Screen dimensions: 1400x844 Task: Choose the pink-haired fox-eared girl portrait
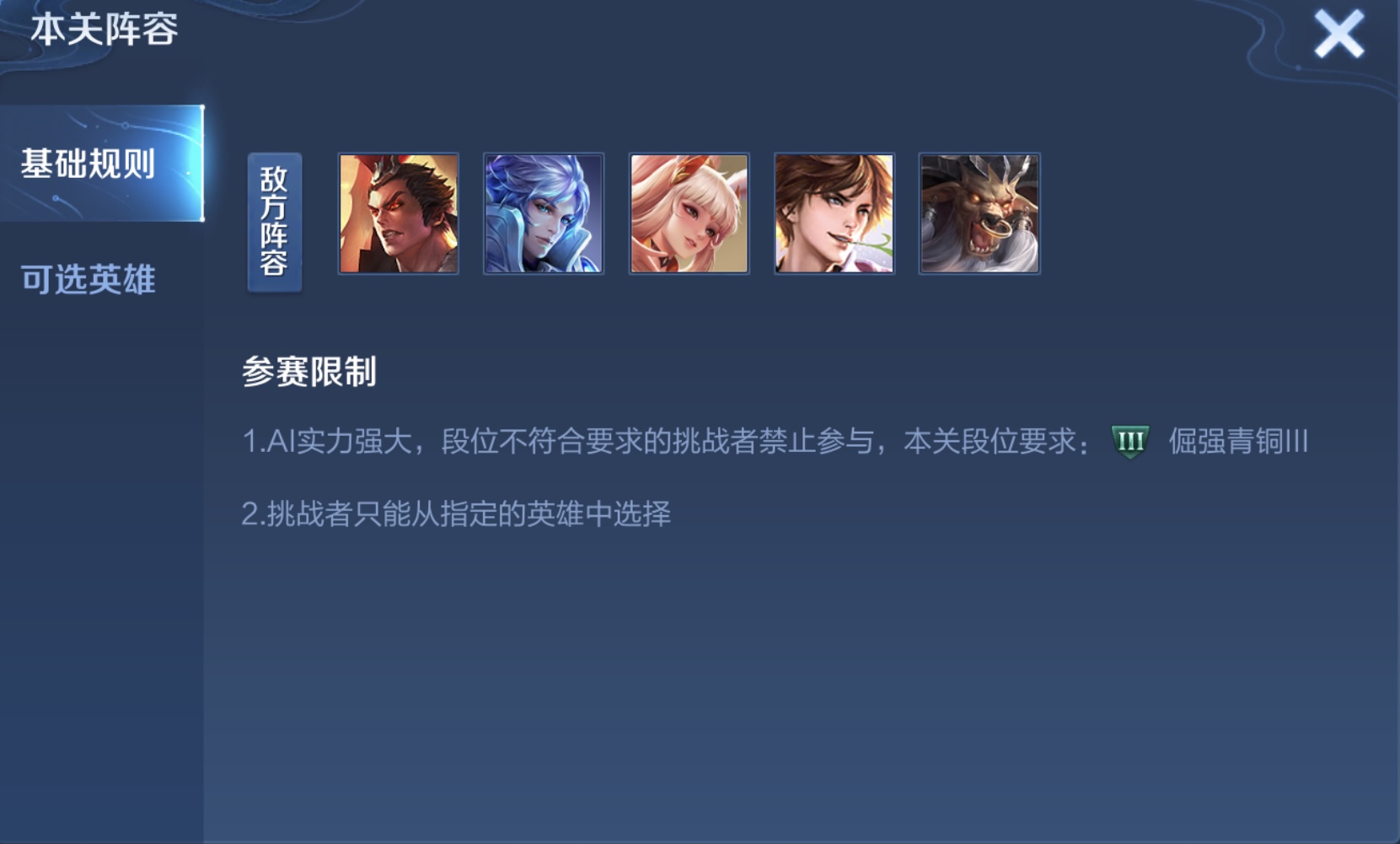click(x=689, y=213)
